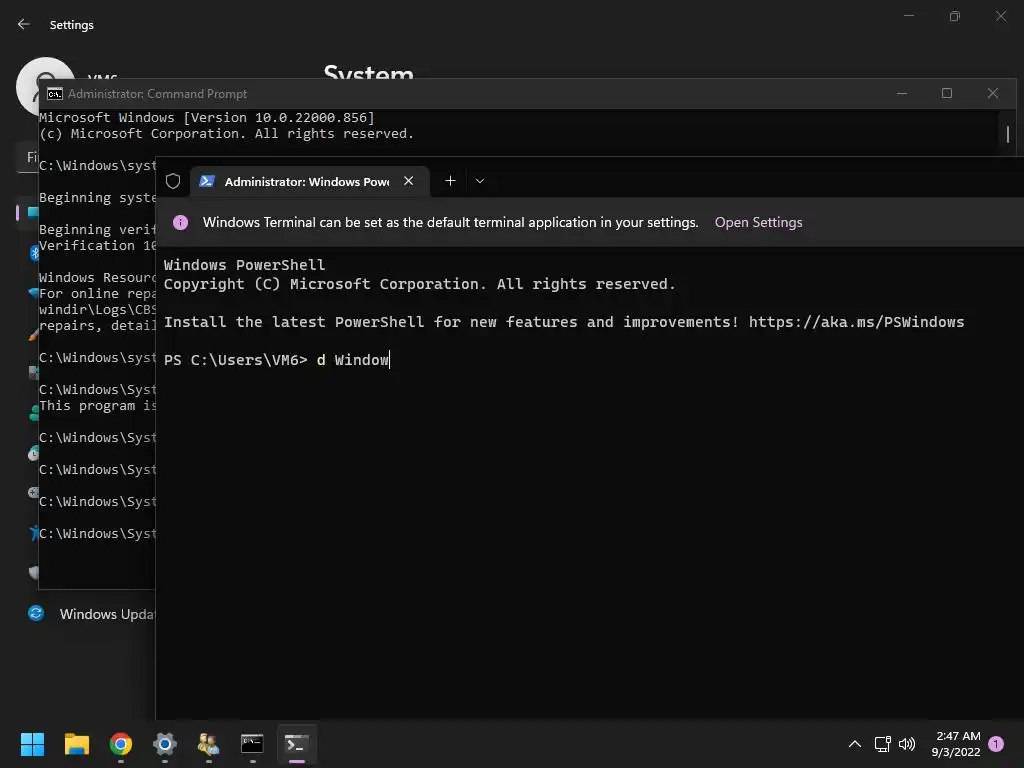The image size is (1024, 768).
Task: Click the 'Microsoft Windows [Version 10.0.22000.856]' line
Action: (206, 118)
